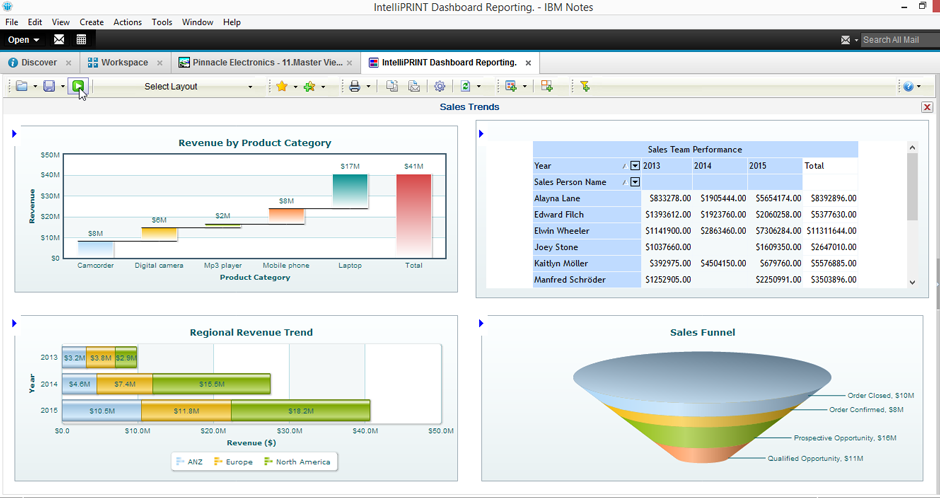Click the Open button in top bar

pyautogui.click(x=23, y=40)
